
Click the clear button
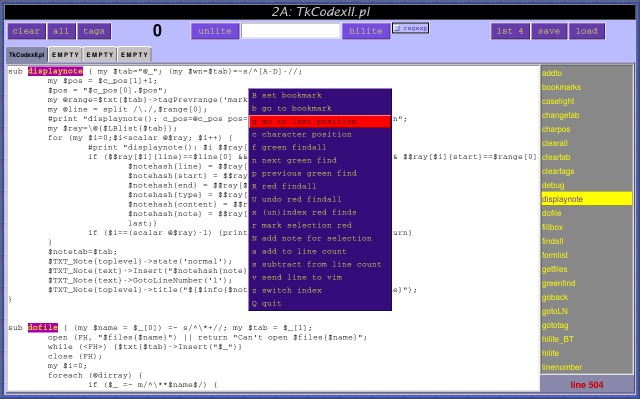(27, 31)
